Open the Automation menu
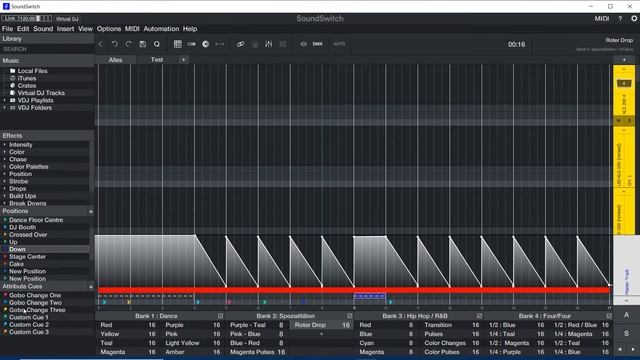The width and height of the screenshot is (640, 360). pos(161,29)
